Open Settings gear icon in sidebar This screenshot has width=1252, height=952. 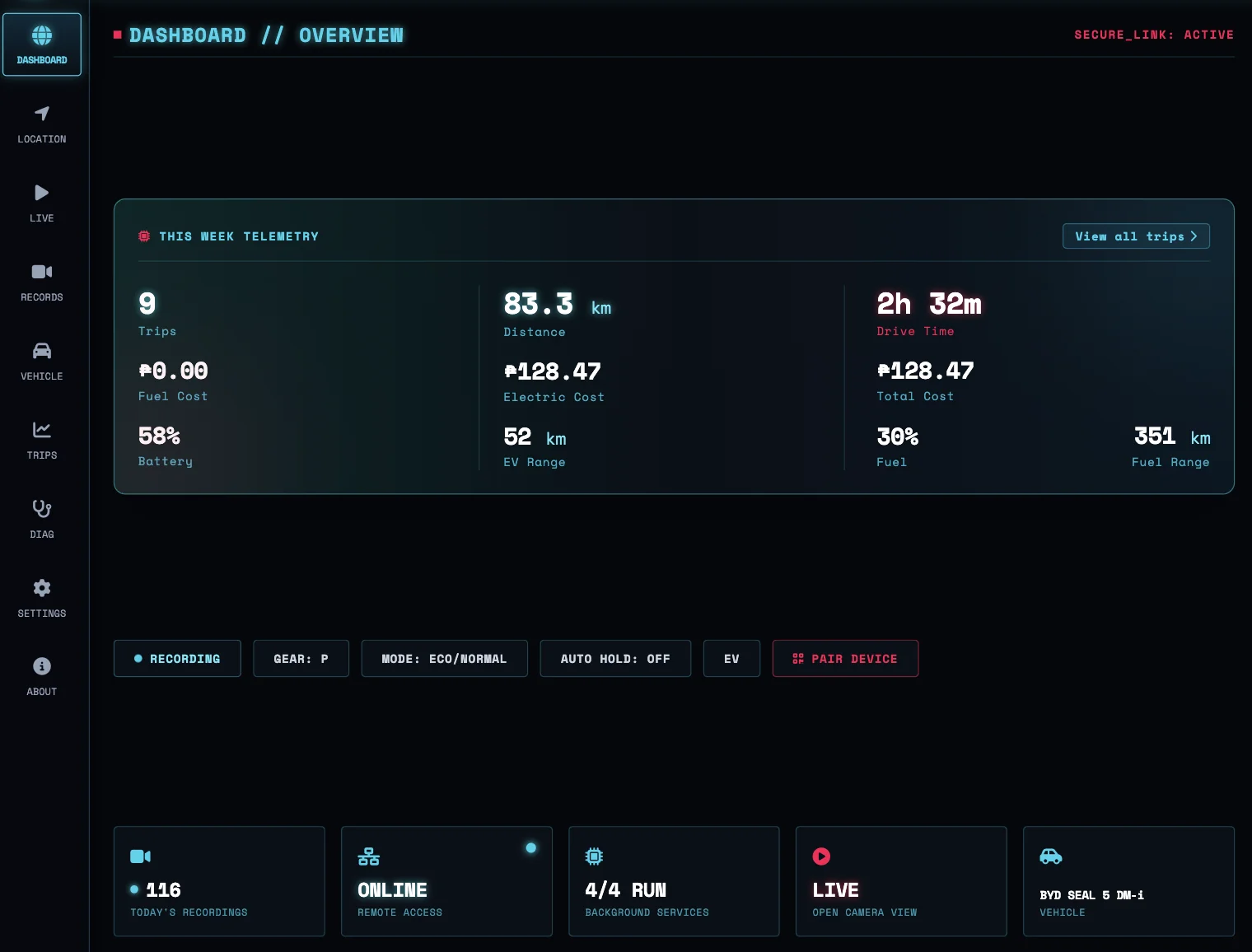tap(42, 587)
